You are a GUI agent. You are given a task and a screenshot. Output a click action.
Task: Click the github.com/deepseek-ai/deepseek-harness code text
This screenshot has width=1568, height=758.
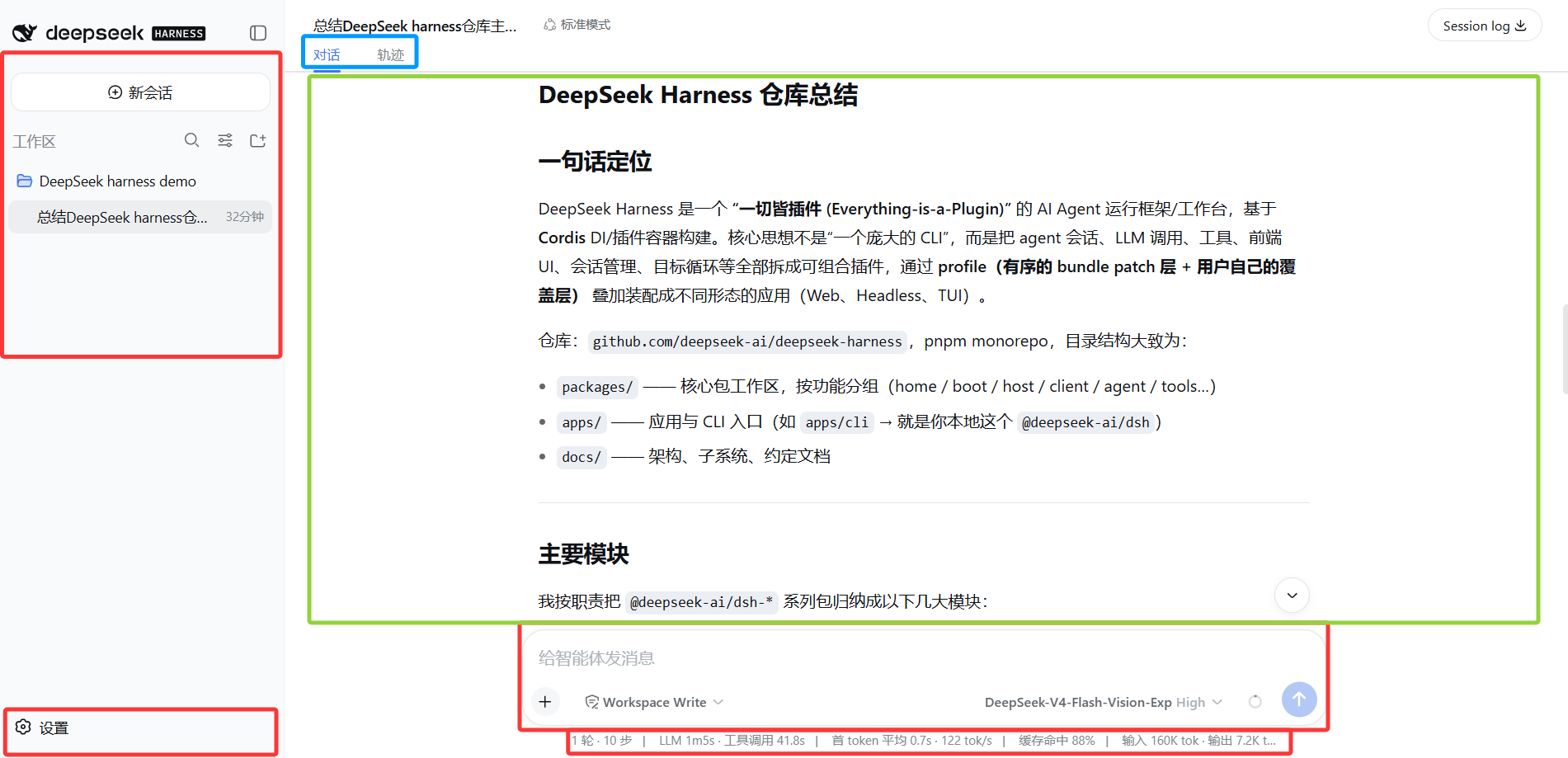point(747,341)
